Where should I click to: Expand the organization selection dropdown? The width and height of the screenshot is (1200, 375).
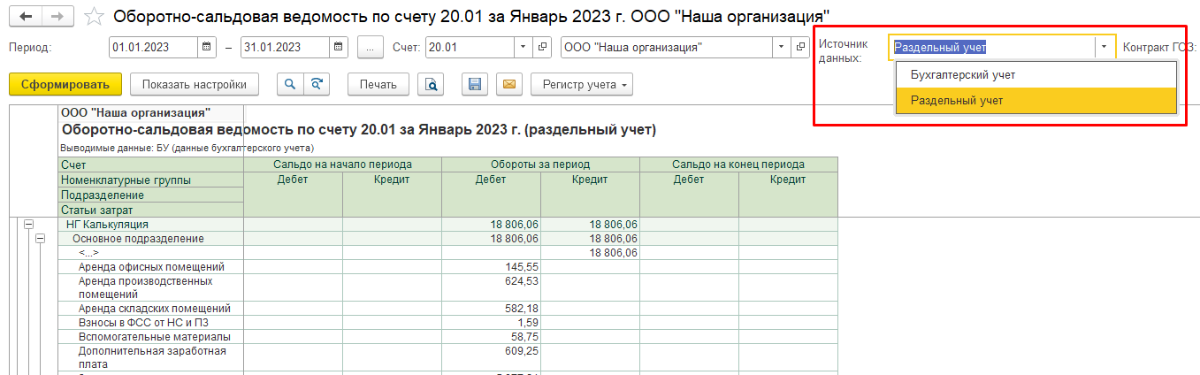[x=781, y=47]
